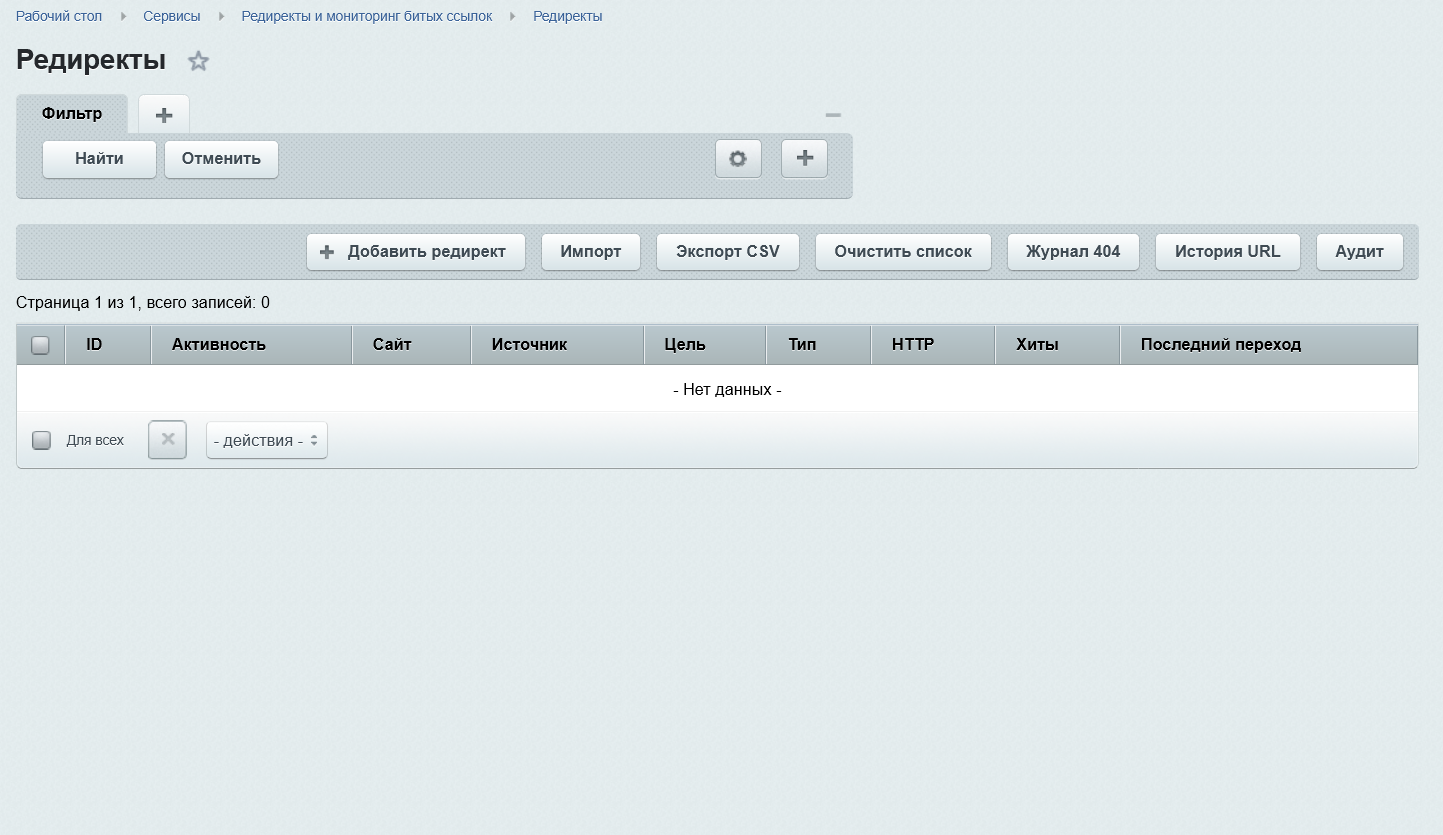Add a new filter tab with the plus icon
Image resolution: width=1443 pixels, height=835 pixels.
coord(164,115)
